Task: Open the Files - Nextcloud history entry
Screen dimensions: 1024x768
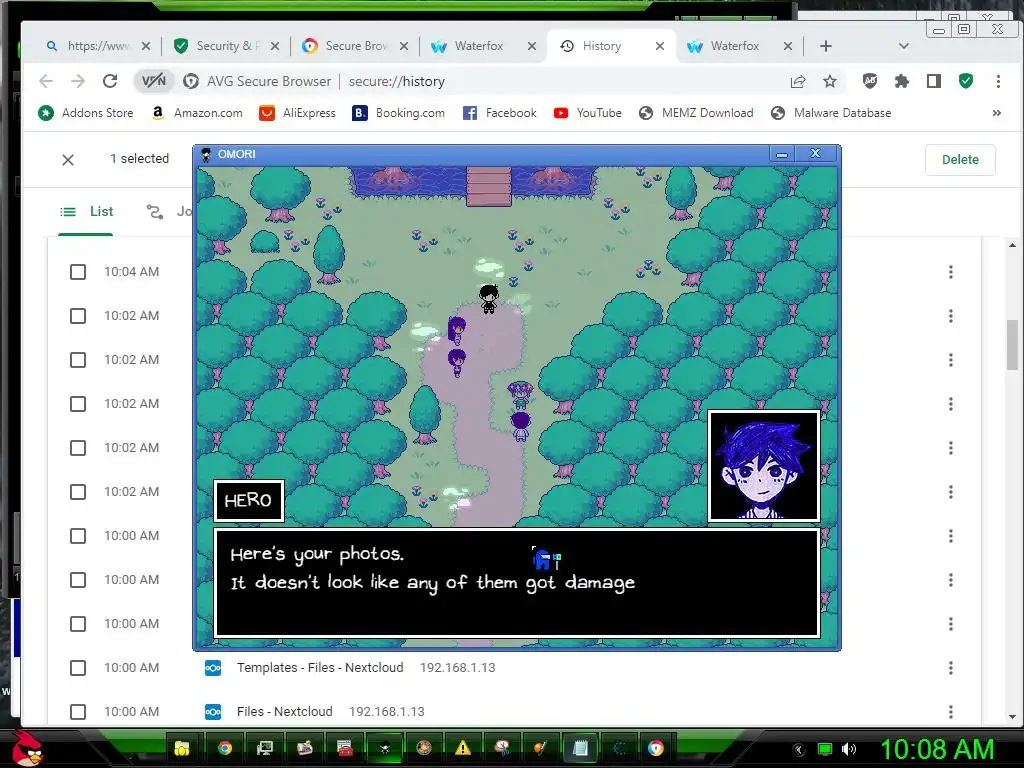Action: click(285, 711)
